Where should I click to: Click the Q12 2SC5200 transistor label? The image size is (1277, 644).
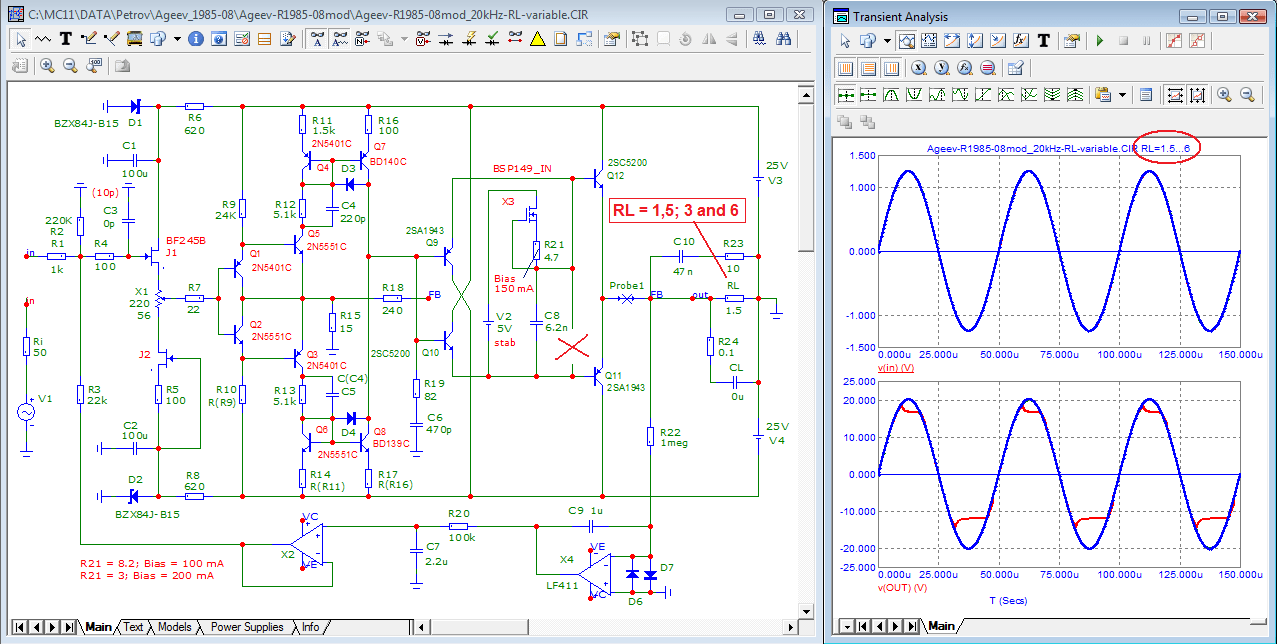click(627, 168)
